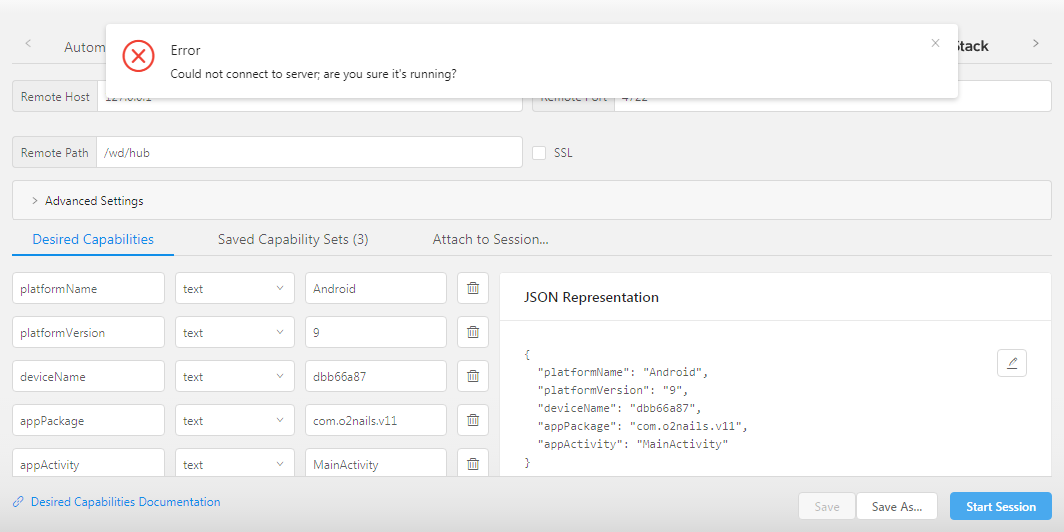Enable the SSL checkbox
The width and height of the screenshot is (1064, 532).
click(x=539, y=153)
